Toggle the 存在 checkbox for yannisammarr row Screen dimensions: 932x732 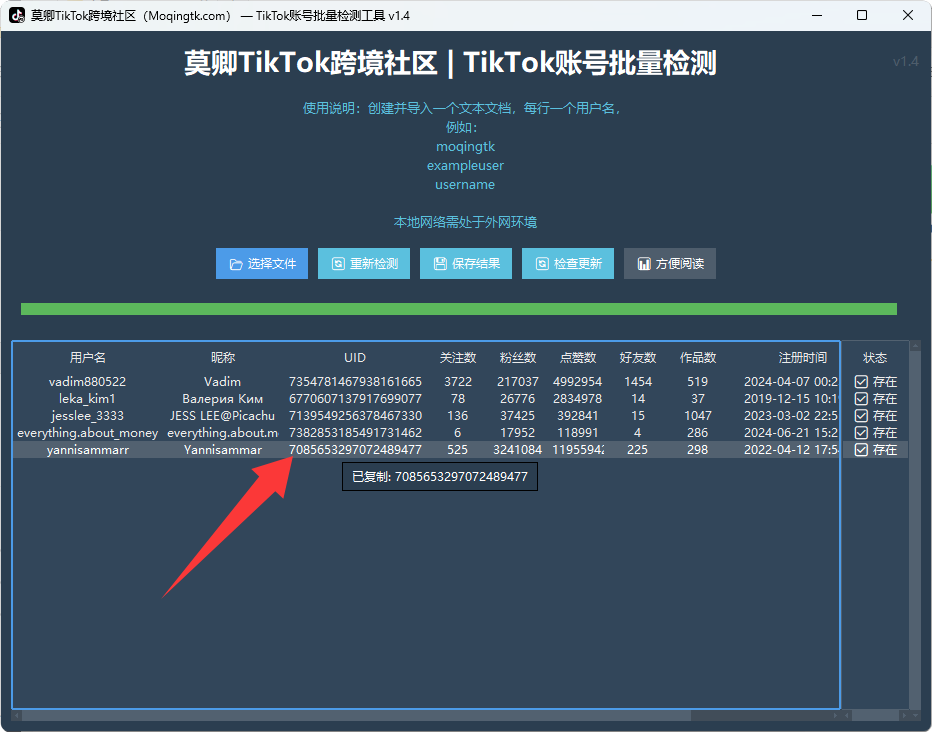861,450
